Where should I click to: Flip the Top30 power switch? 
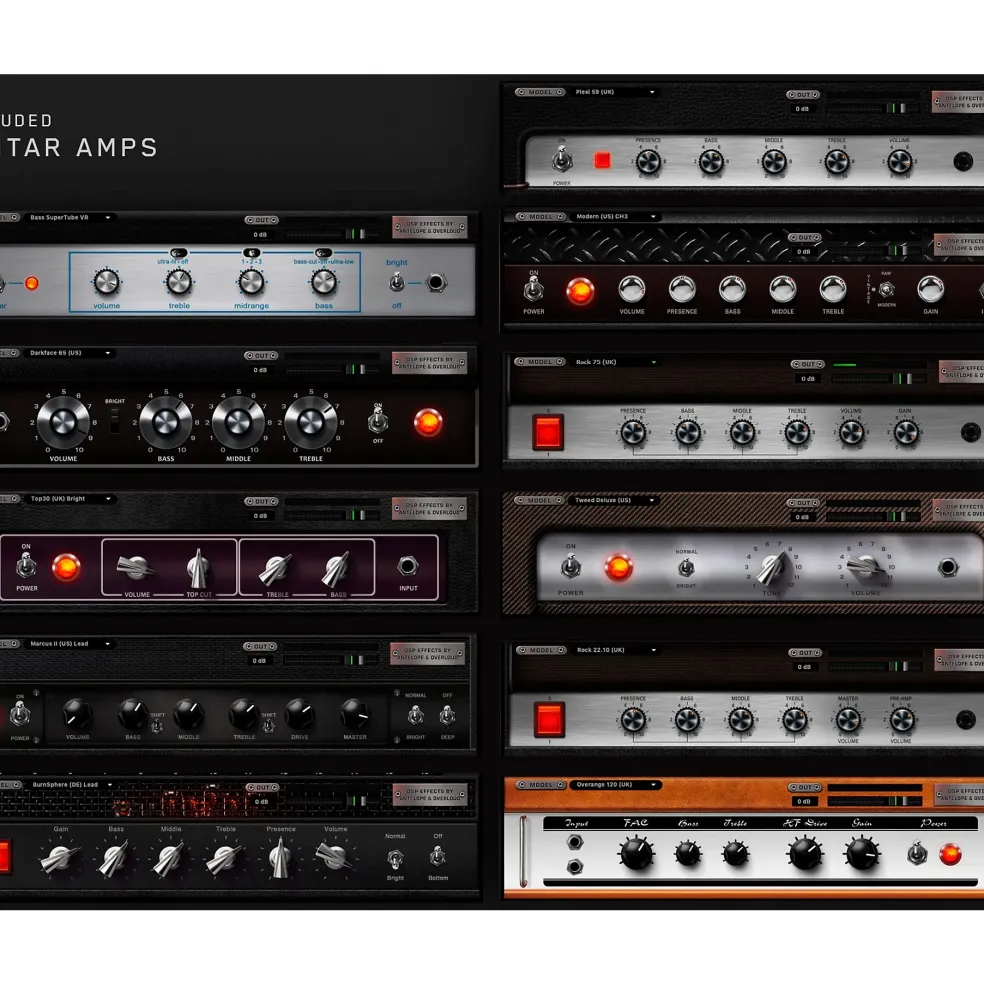[26, 566]
